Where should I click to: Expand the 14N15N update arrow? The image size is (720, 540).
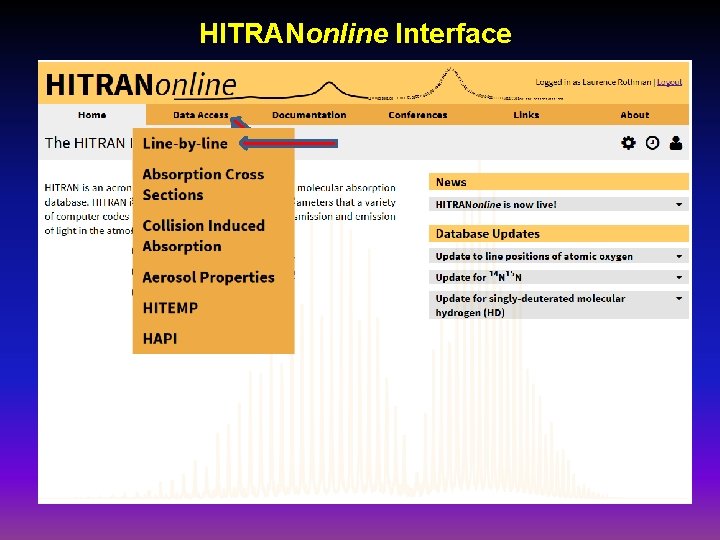[679, 277]
